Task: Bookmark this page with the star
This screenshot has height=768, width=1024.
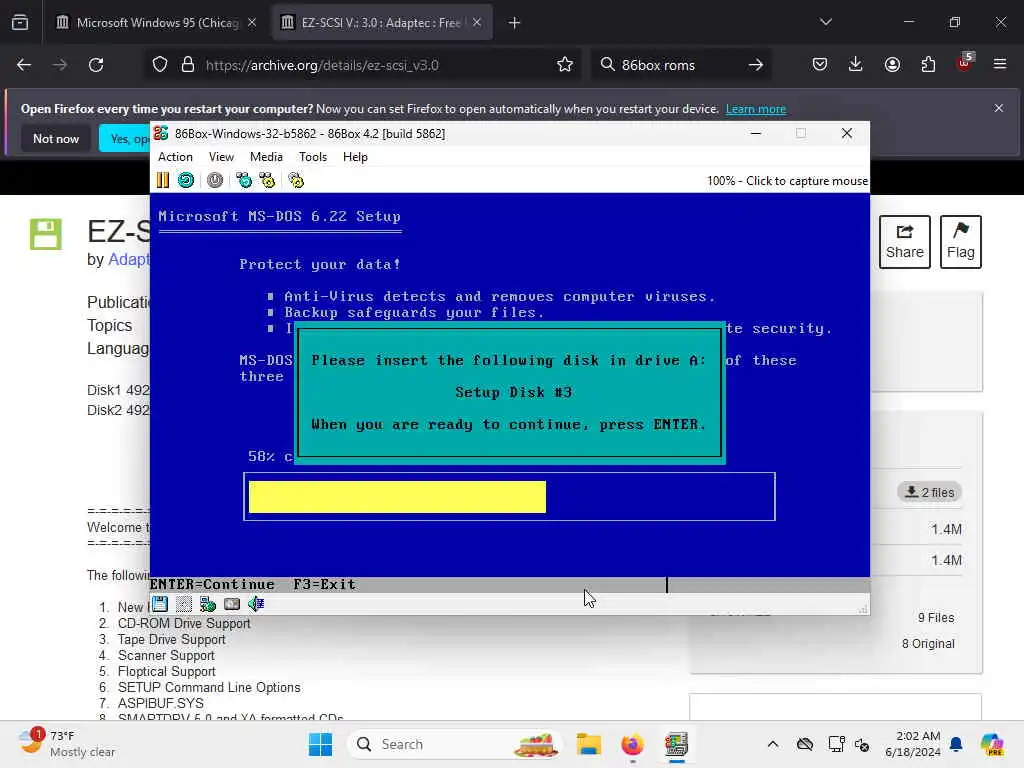Action: tap(565, 65)
